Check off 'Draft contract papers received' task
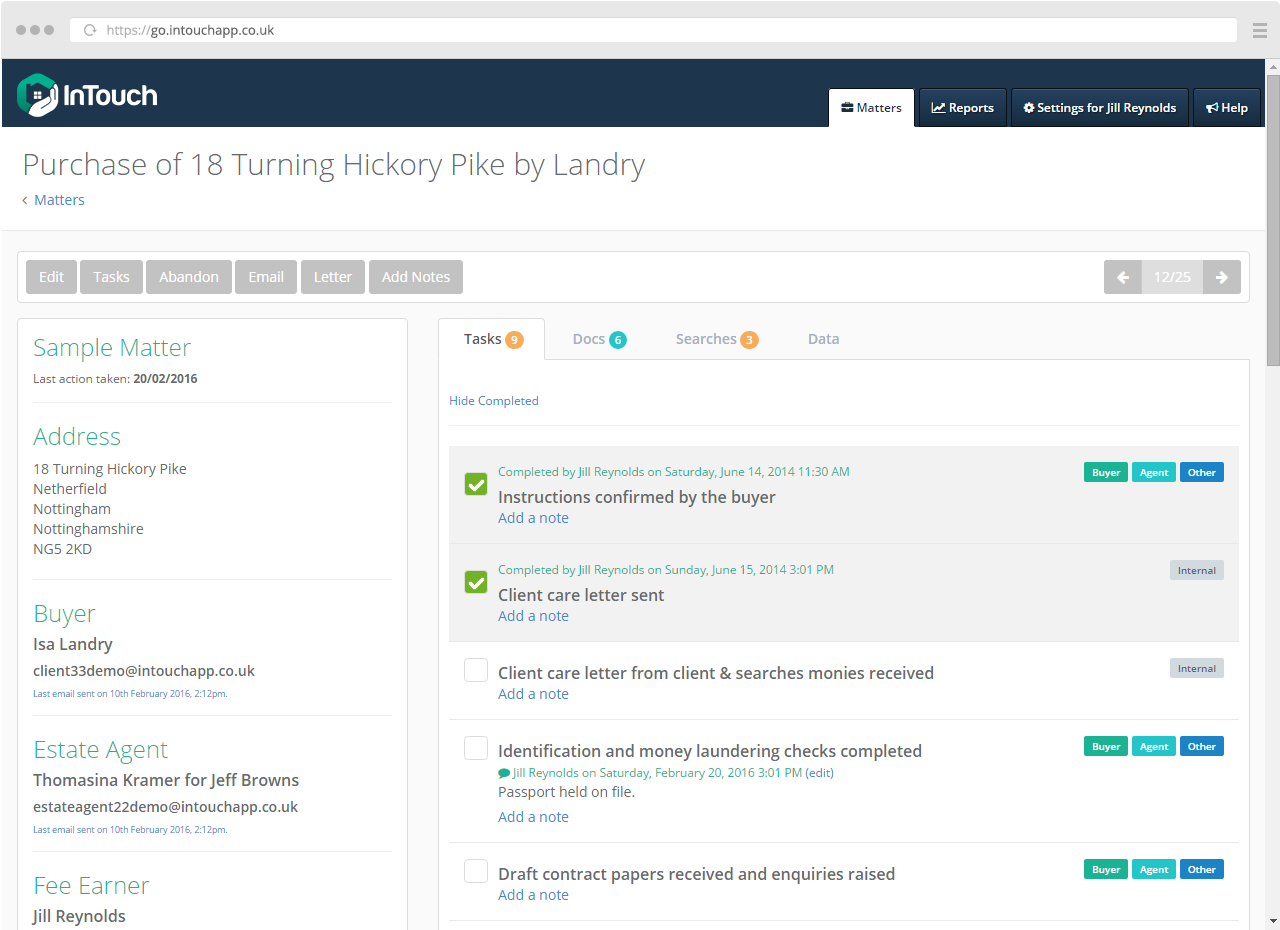The image size is (1280, 930). (x=475, y=870)
